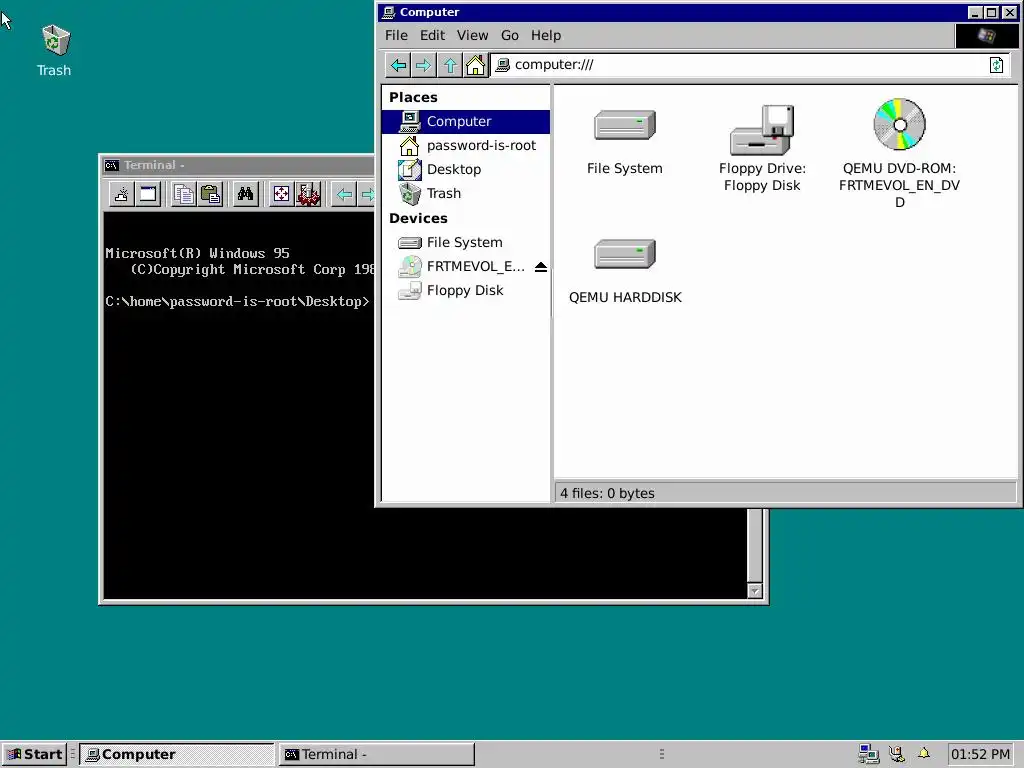
Task: Eject the FRTMEVOL_E... disc
Action: tap(541, 266)
